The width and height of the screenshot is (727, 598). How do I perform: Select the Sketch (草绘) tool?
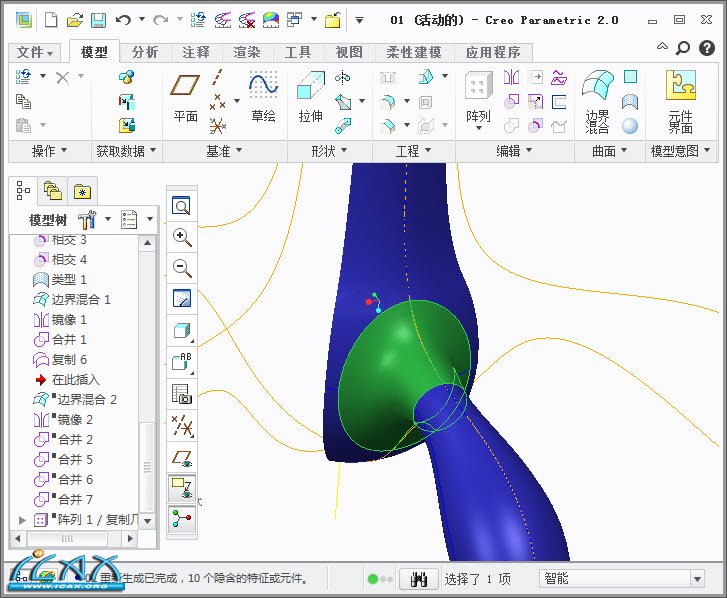click(x=263, y=98)
